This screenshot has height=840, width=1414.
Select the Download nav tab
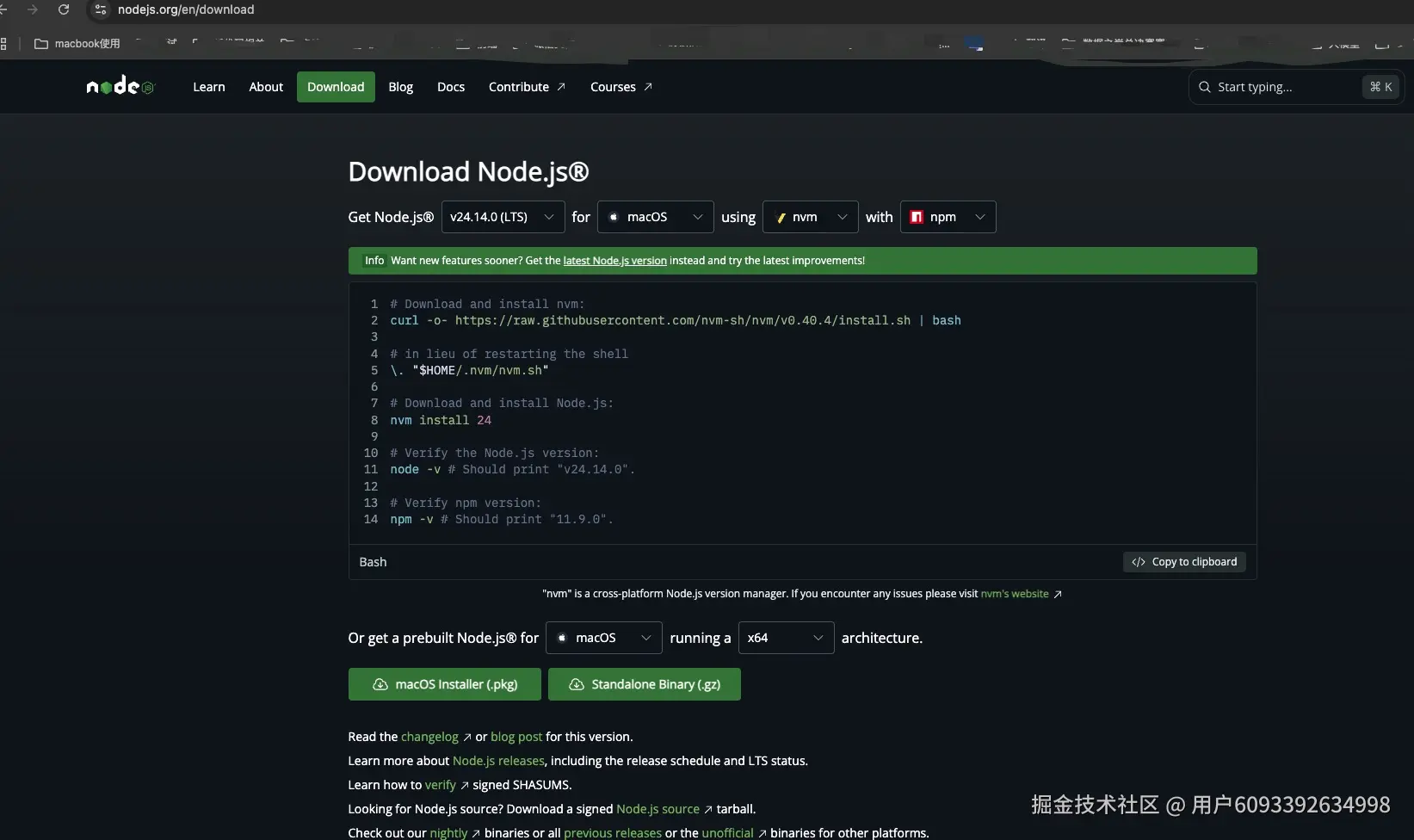(x=336, y=87)
